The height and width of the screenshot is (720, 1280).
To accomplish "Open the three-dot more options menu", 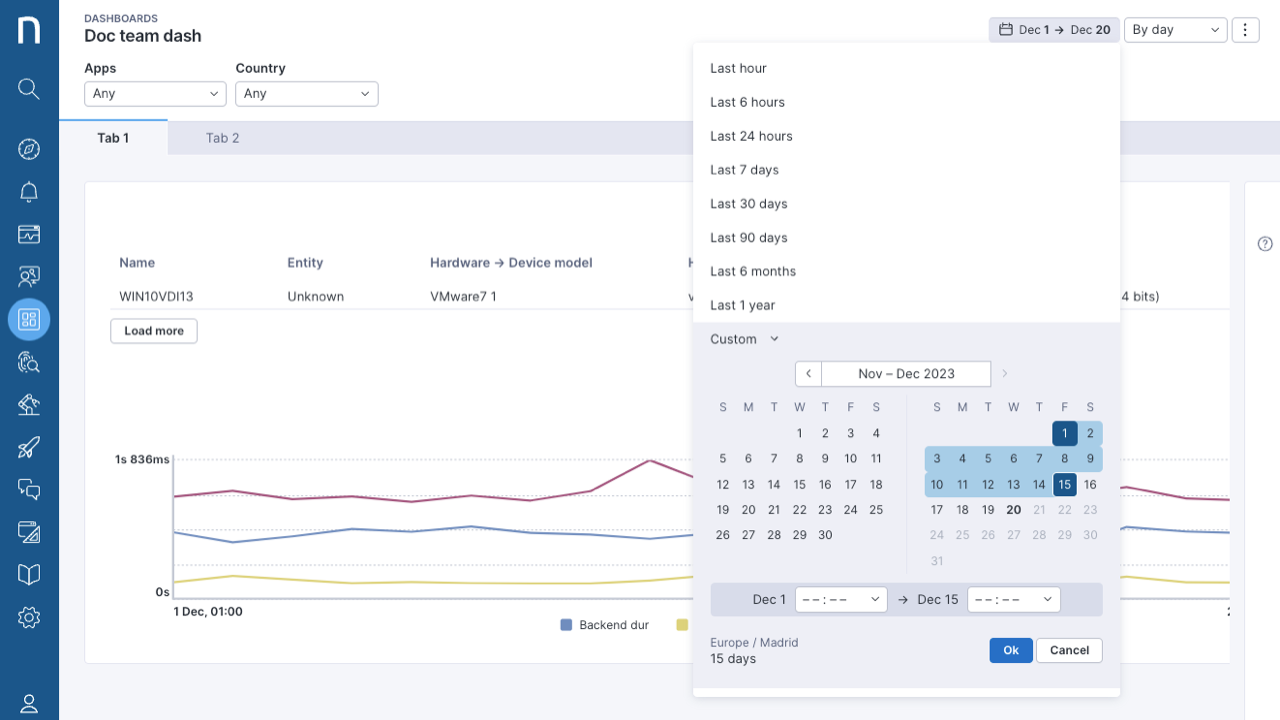I will (1245, 30).
